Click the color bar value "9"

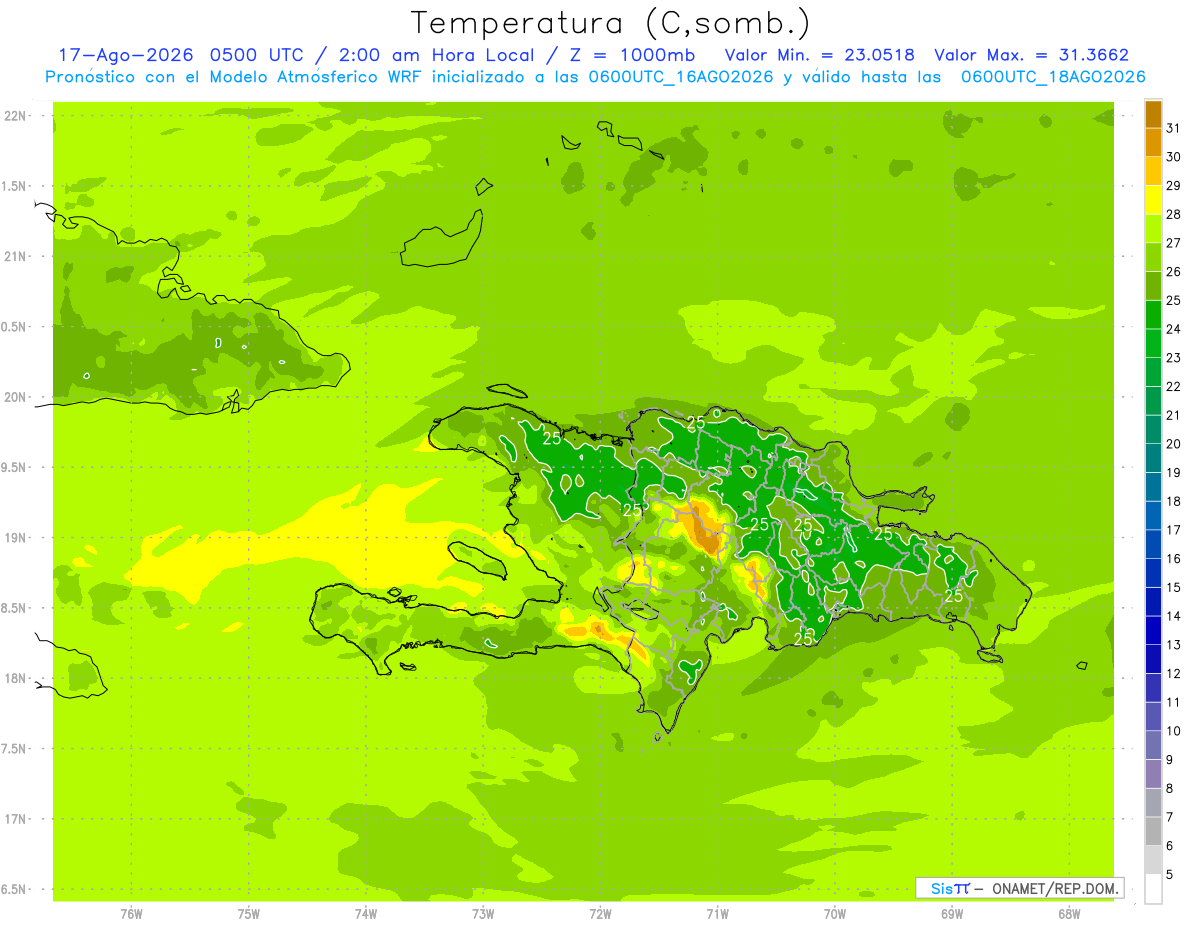1170,760
